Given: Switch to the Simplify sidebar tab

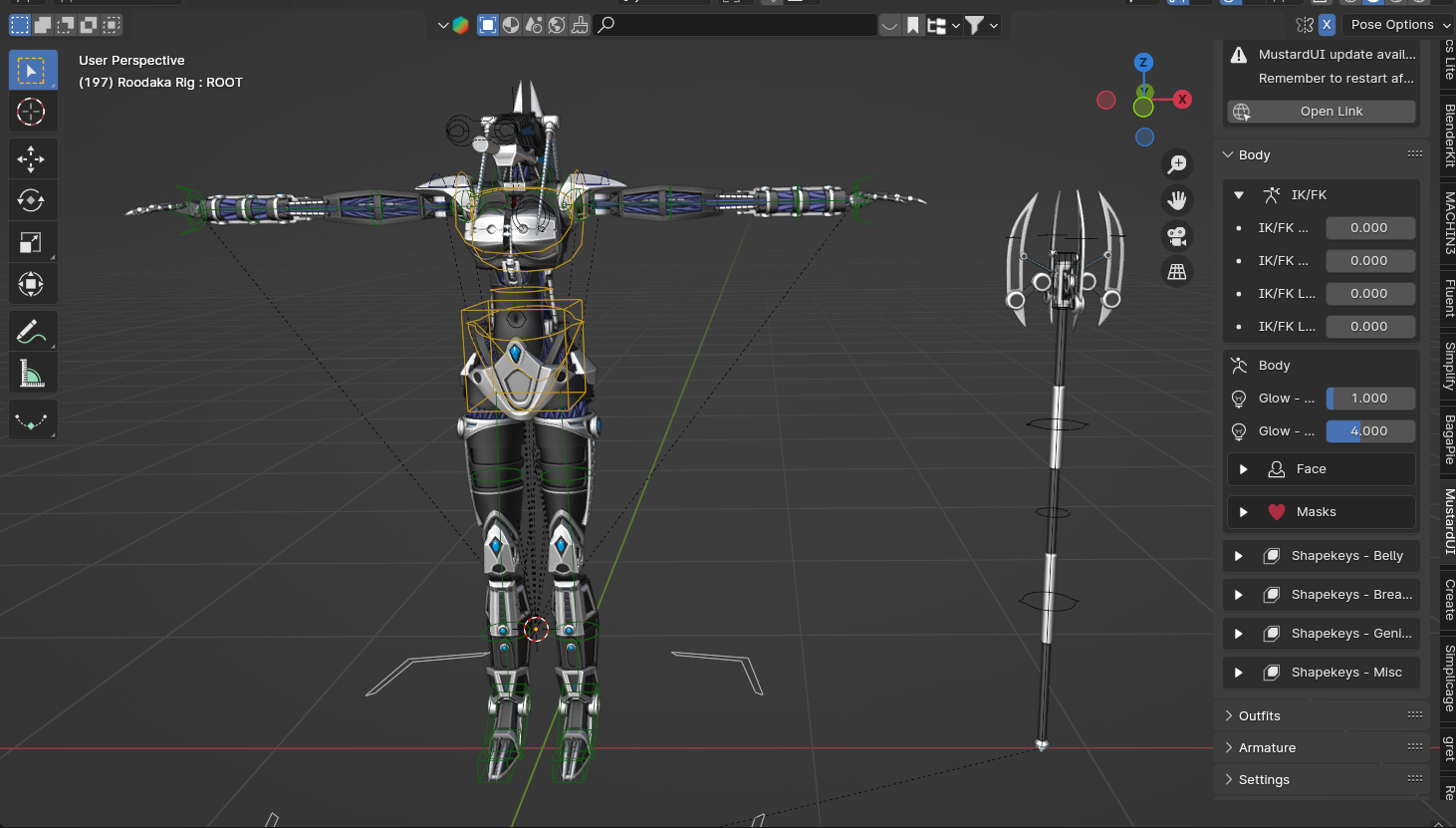Looking at the screenshot, I should [x=1449, y=366].
